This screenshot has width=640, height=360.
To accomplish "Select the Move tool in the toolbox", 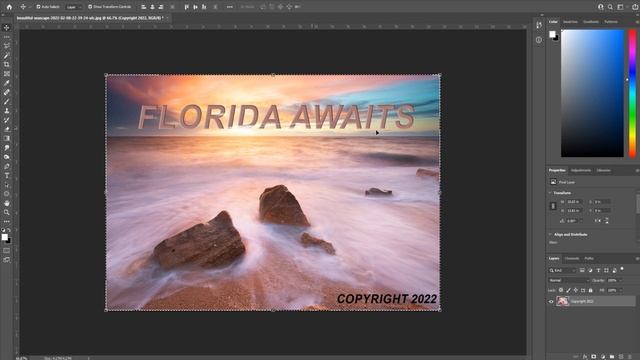I will (x=7, y=28).
